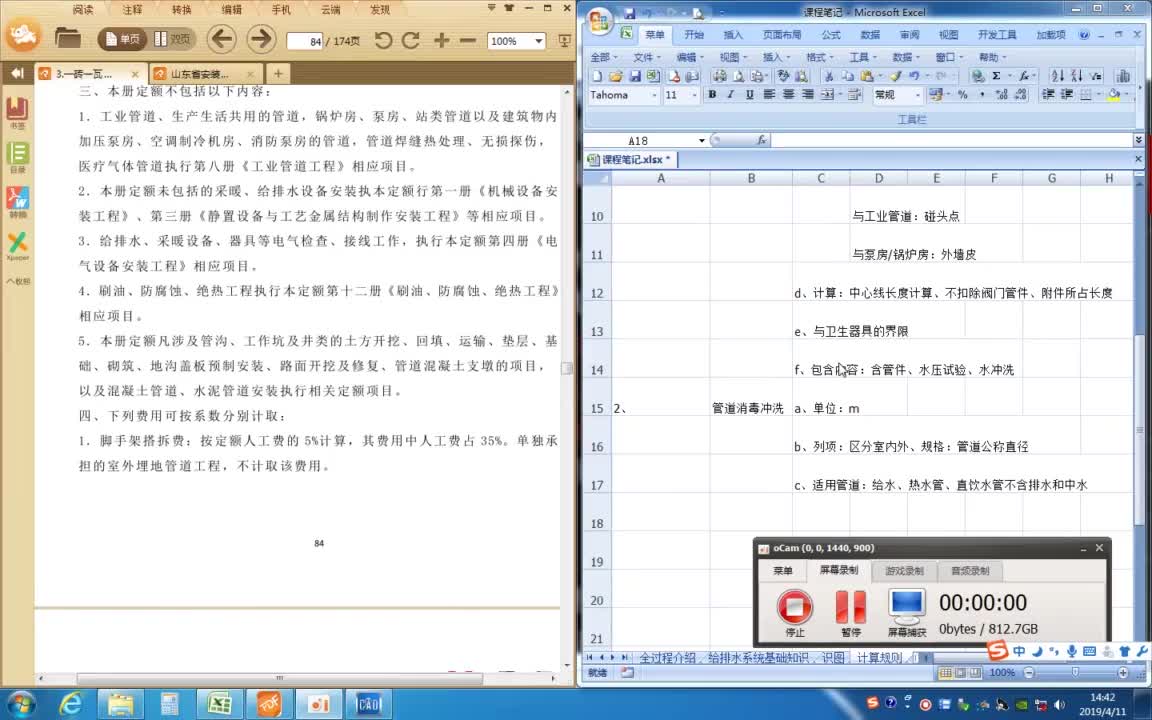Select Excel Normal view button
Viewport: 1152px width, 720px height.
click(946, 673)
